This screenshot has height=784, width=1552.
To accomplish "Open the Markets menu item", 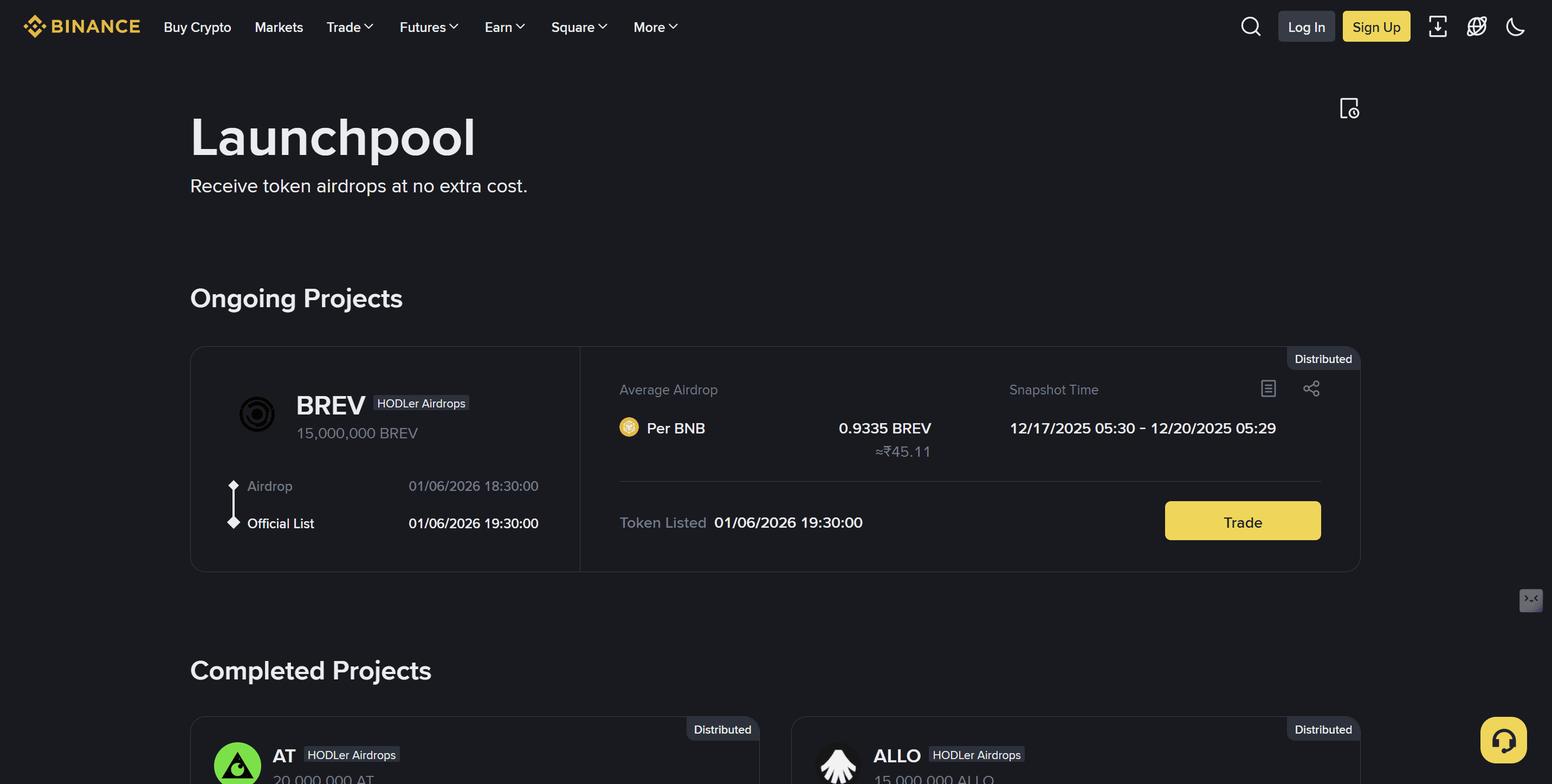I will pyautogui.click(x=279, y=27).
